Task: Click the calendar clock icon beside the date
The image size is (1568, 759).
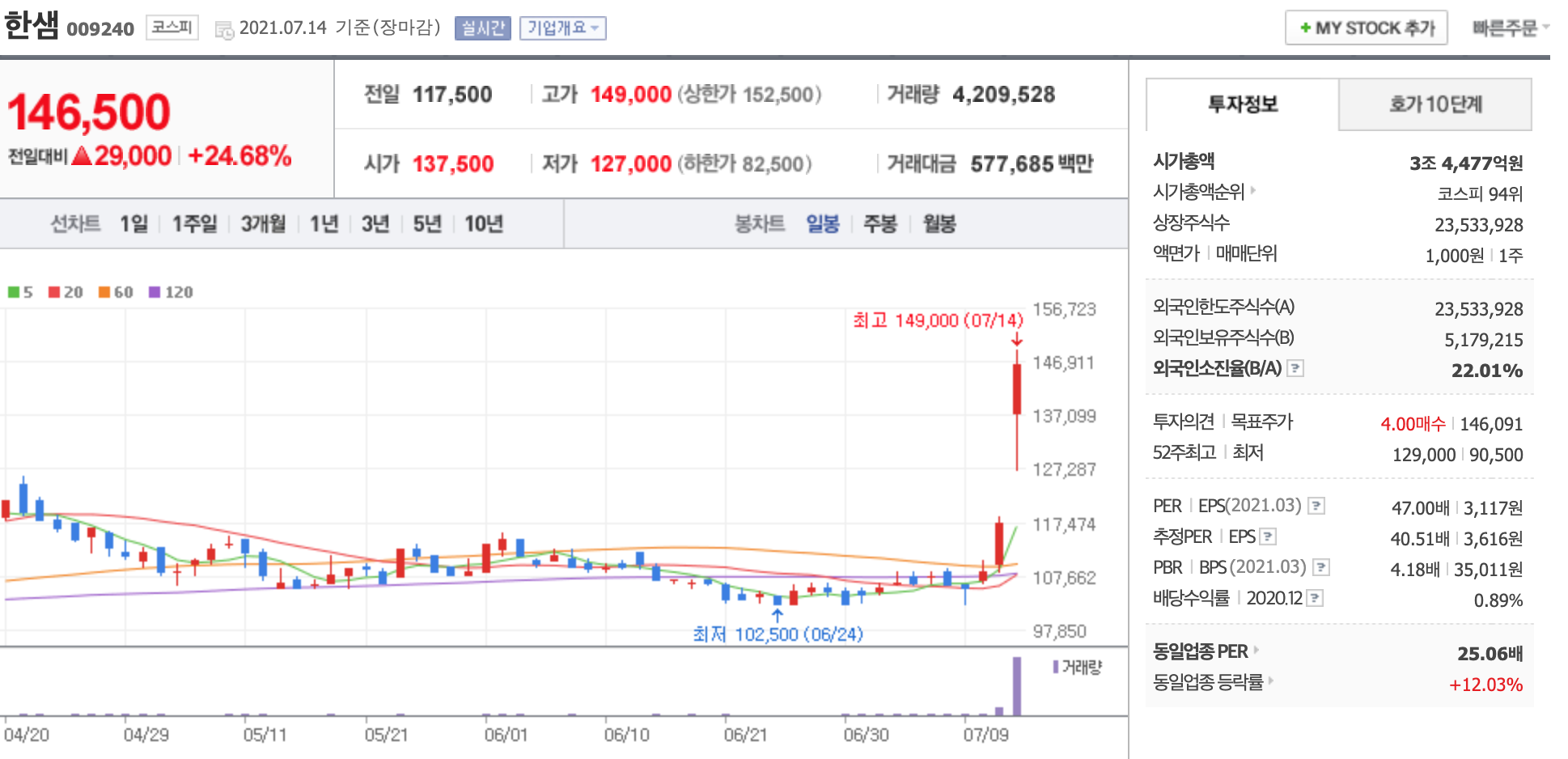Action: (x=224, y=30)
